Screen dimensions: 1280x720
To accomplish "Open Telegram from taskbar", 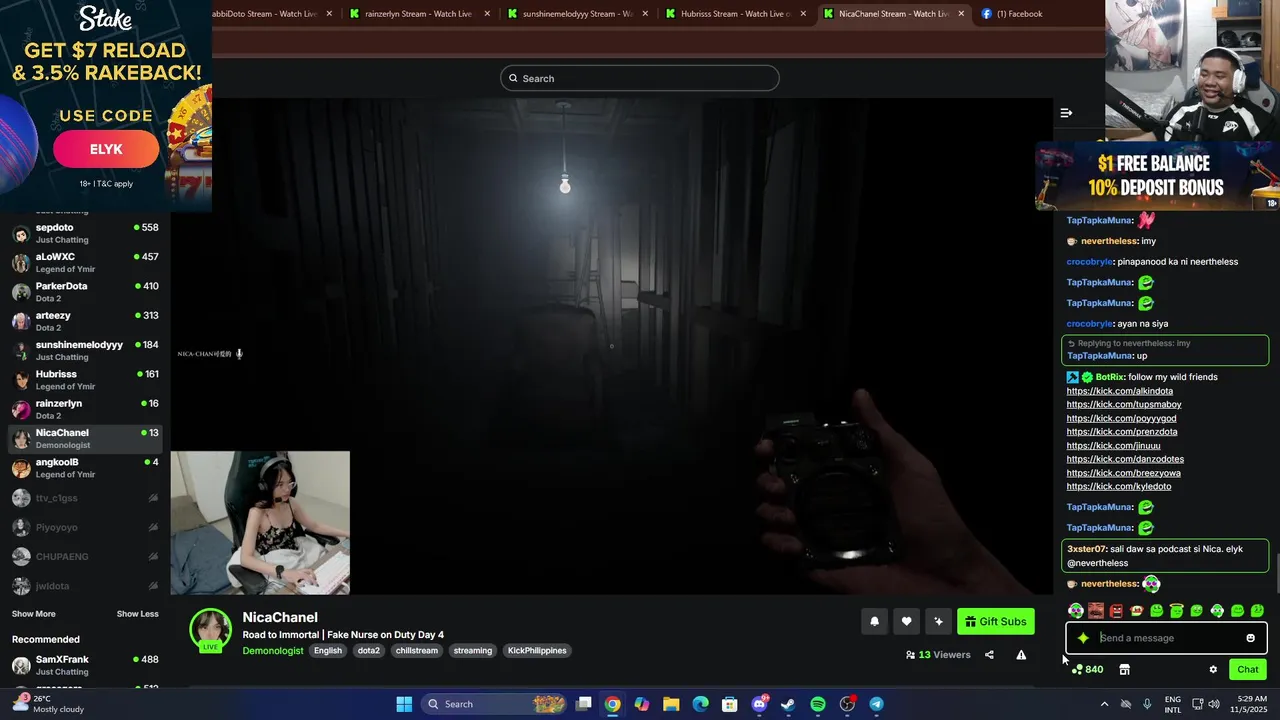I will point(876,704).
